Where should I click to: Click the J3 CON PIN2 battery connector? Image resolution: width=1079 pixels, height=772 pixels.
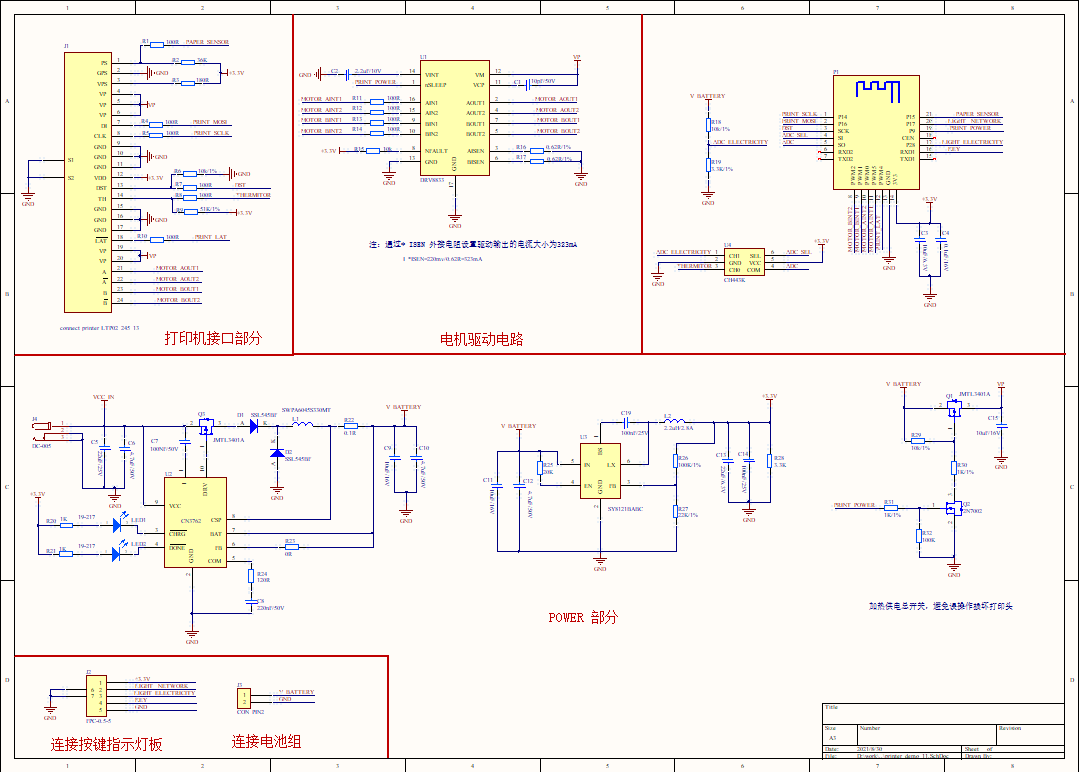tap(244, 698)
